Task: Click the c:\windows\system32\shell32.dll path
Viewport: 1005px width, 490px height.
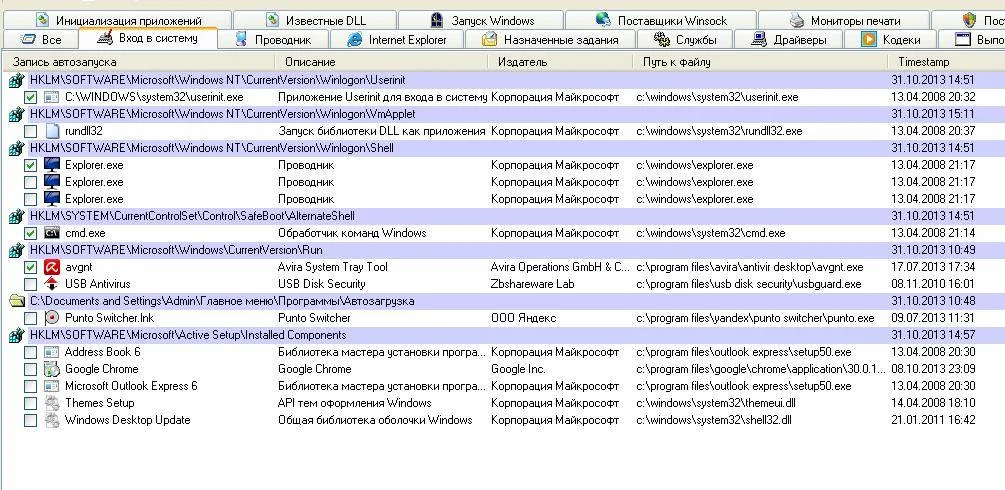Action: point(714,420)
